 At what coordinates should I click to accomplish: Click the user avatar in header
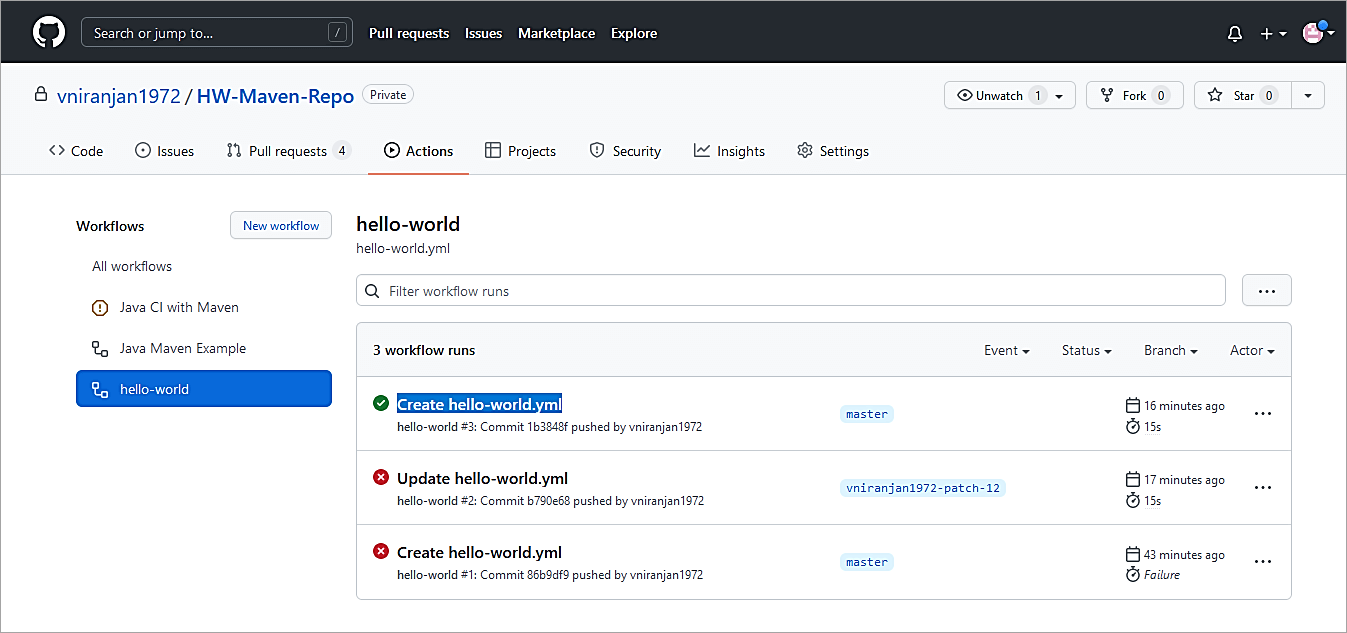(1313, 33)
